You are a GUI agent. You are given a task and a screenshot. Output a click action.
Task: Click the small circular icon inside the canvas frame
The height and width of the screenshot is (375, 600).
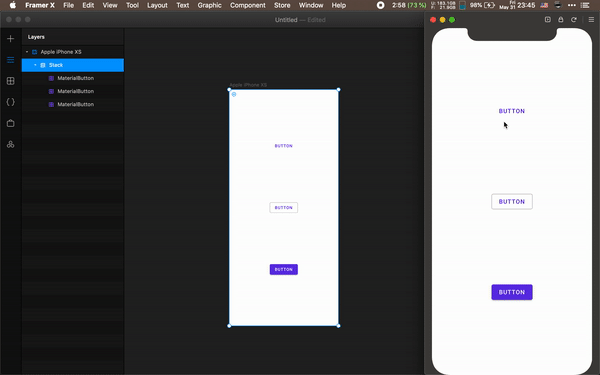(234, 94)
